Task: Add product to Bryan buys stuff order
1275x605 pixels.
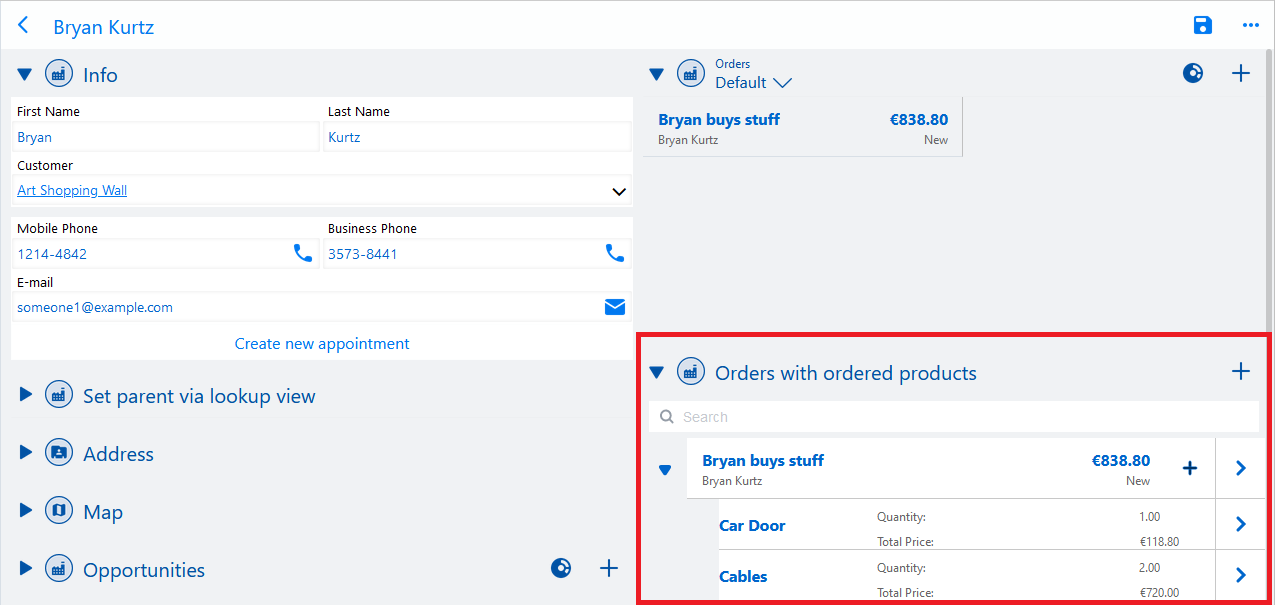Action: tap(1189, 468)
